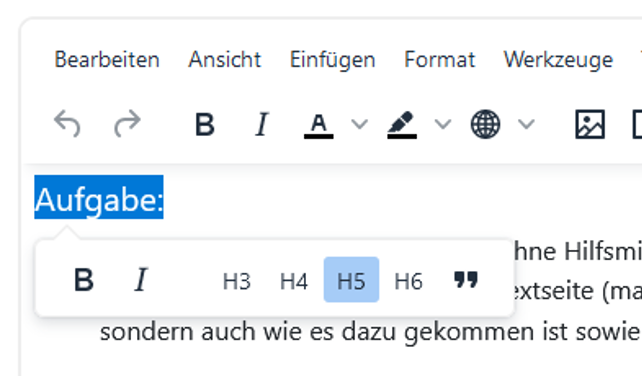Image resolution: width=642 pixels, height=376 pixels.
Task: Toggle the active H5 heading
Action: [x=351, y=280]
